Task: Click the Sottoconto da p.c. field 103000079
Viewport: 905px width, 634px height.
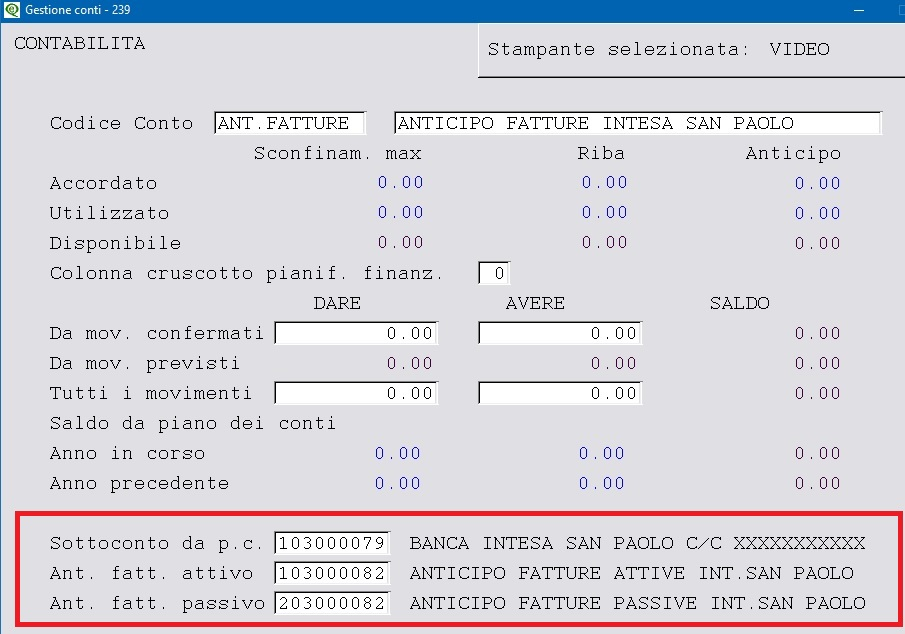Action: tap(332, 543)
